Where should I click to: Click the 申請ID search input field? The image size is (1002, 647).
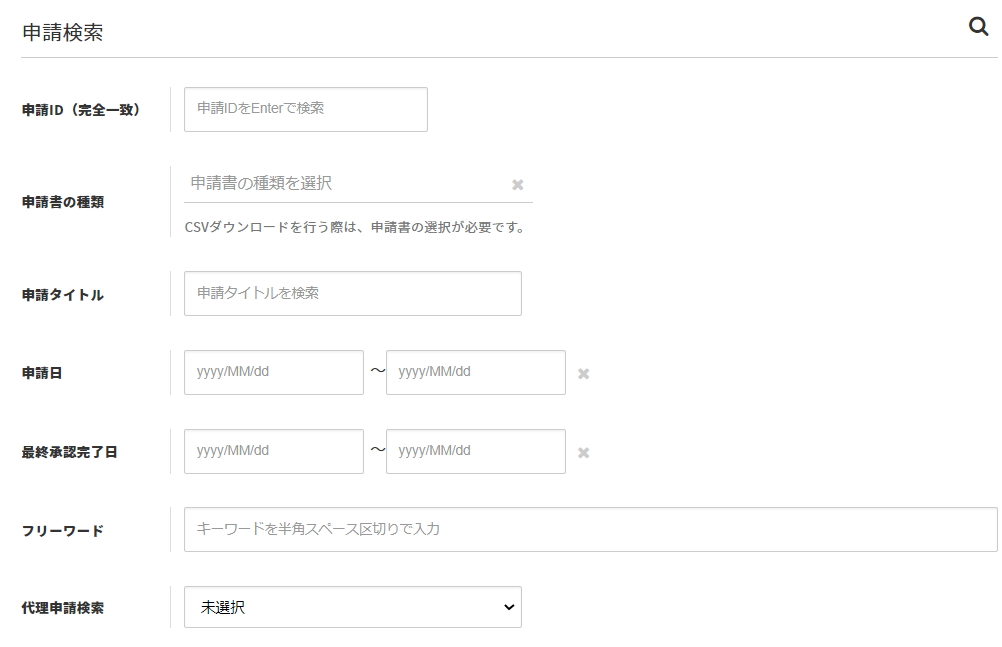click(305, 109)
